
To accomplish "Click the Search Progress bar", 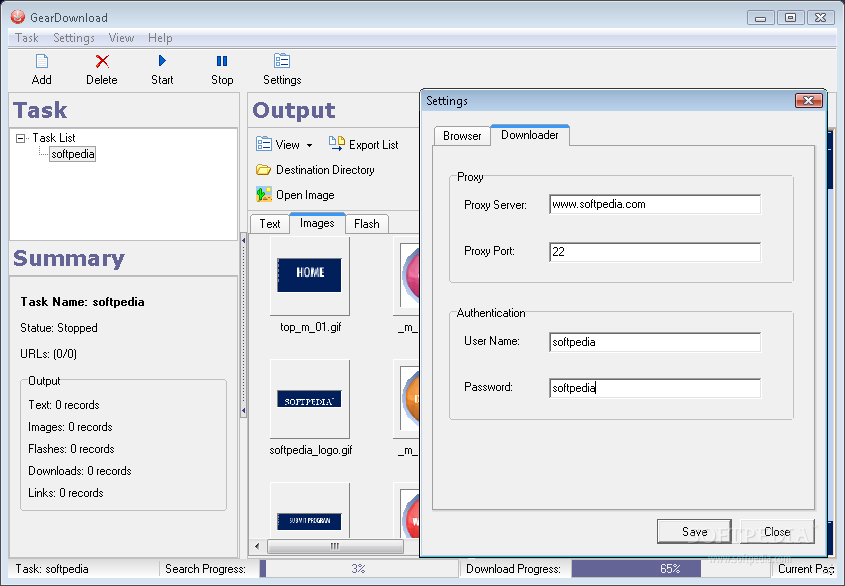I will 358,569.
